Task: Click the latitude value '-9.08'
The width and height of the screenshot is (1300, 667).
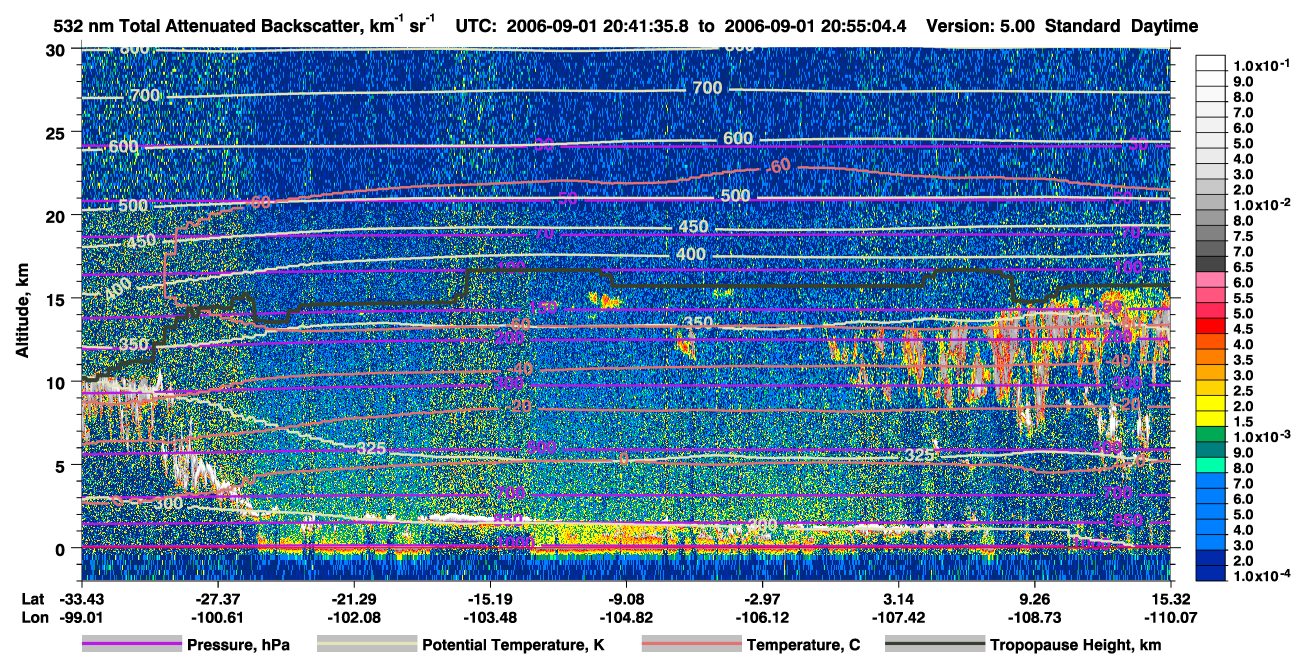Action: (626, 597)
